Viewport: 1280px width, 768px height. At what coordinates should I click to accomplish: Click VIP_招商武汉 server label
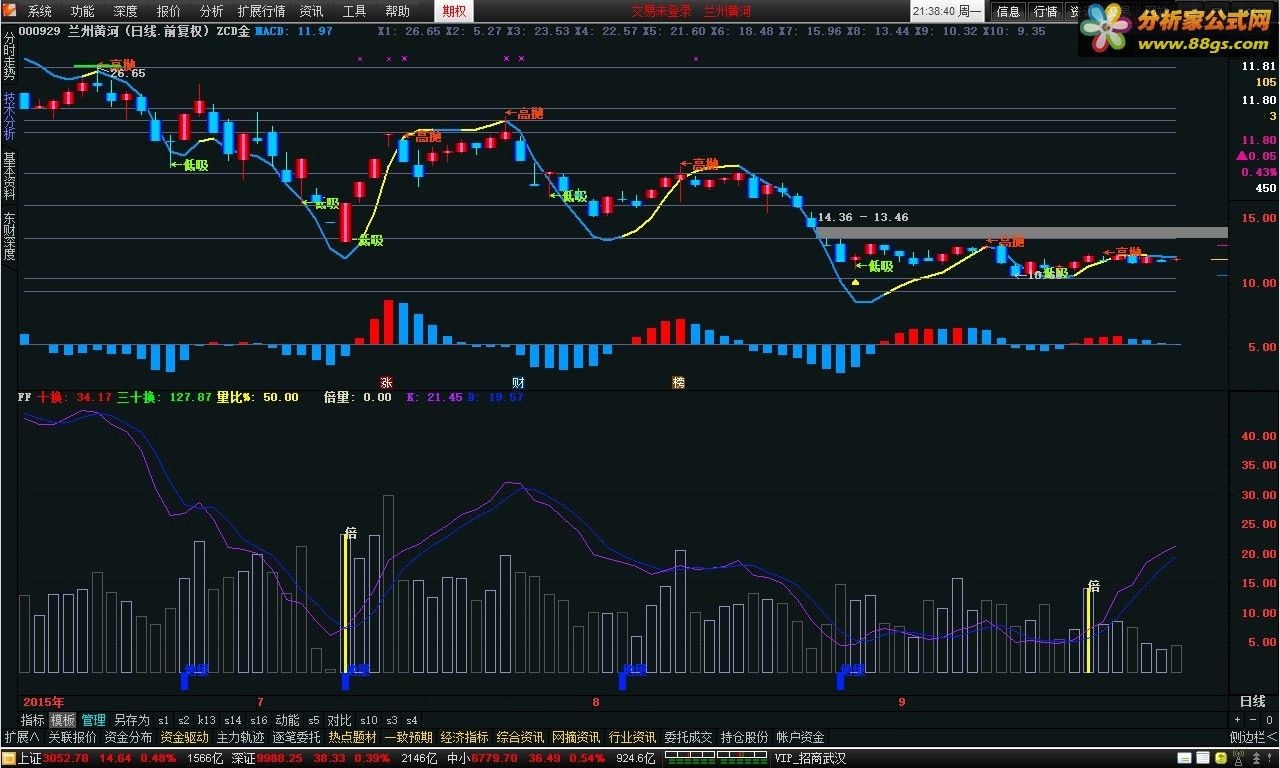(x=810, y=759)
